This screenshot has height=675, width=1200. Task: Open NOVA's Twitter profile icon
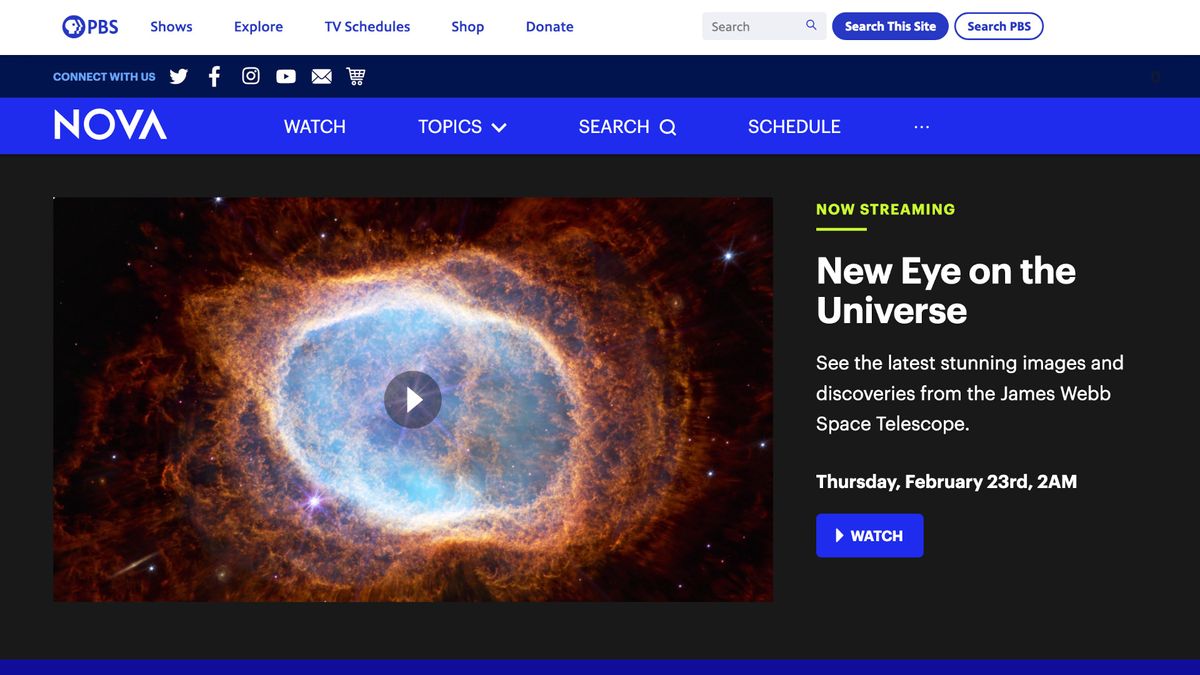[178, 76]
